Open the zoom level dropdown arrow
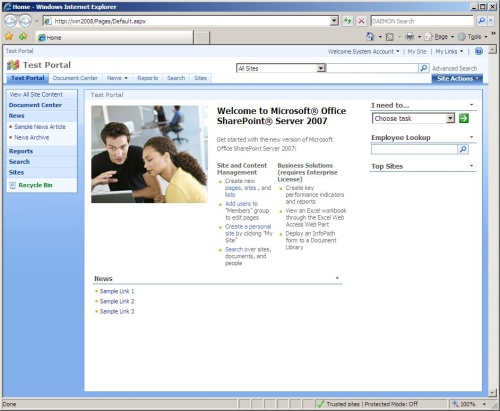The height and width of the screenshot is (411, 500). [x=484, y=404]
